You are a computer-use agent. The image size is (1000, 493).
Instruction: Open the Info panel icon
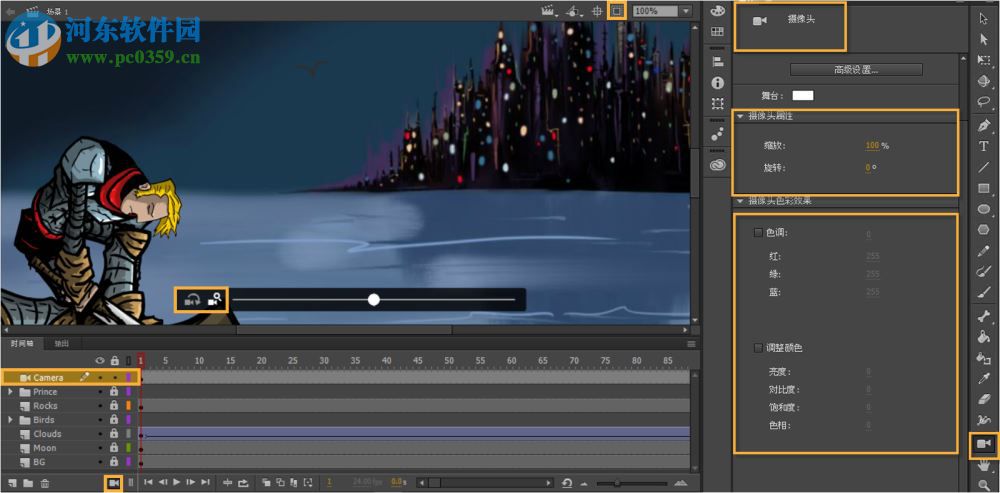coord(717,83)
